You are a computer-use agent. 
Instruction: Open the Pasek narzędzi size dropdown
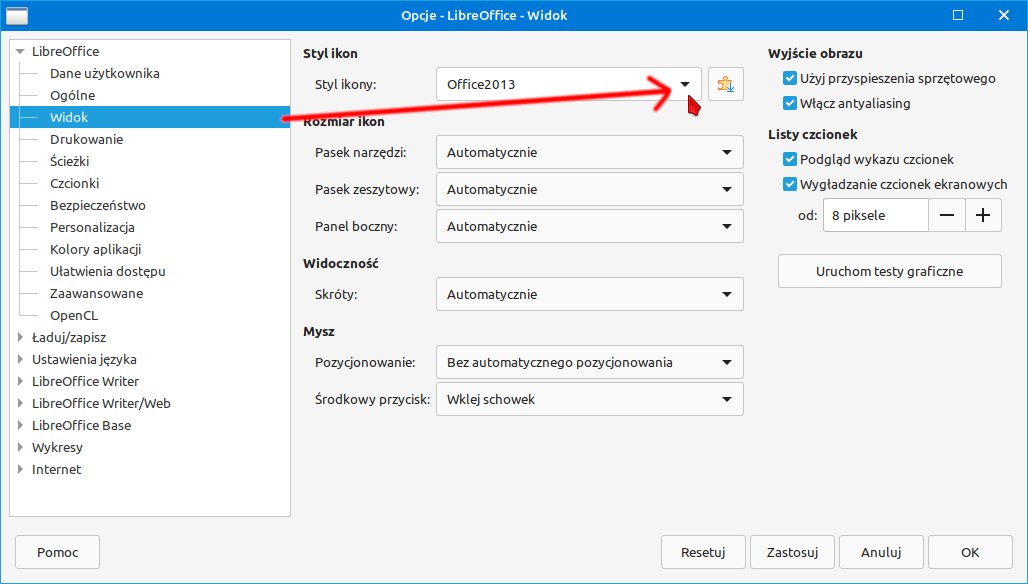(589, 152)
